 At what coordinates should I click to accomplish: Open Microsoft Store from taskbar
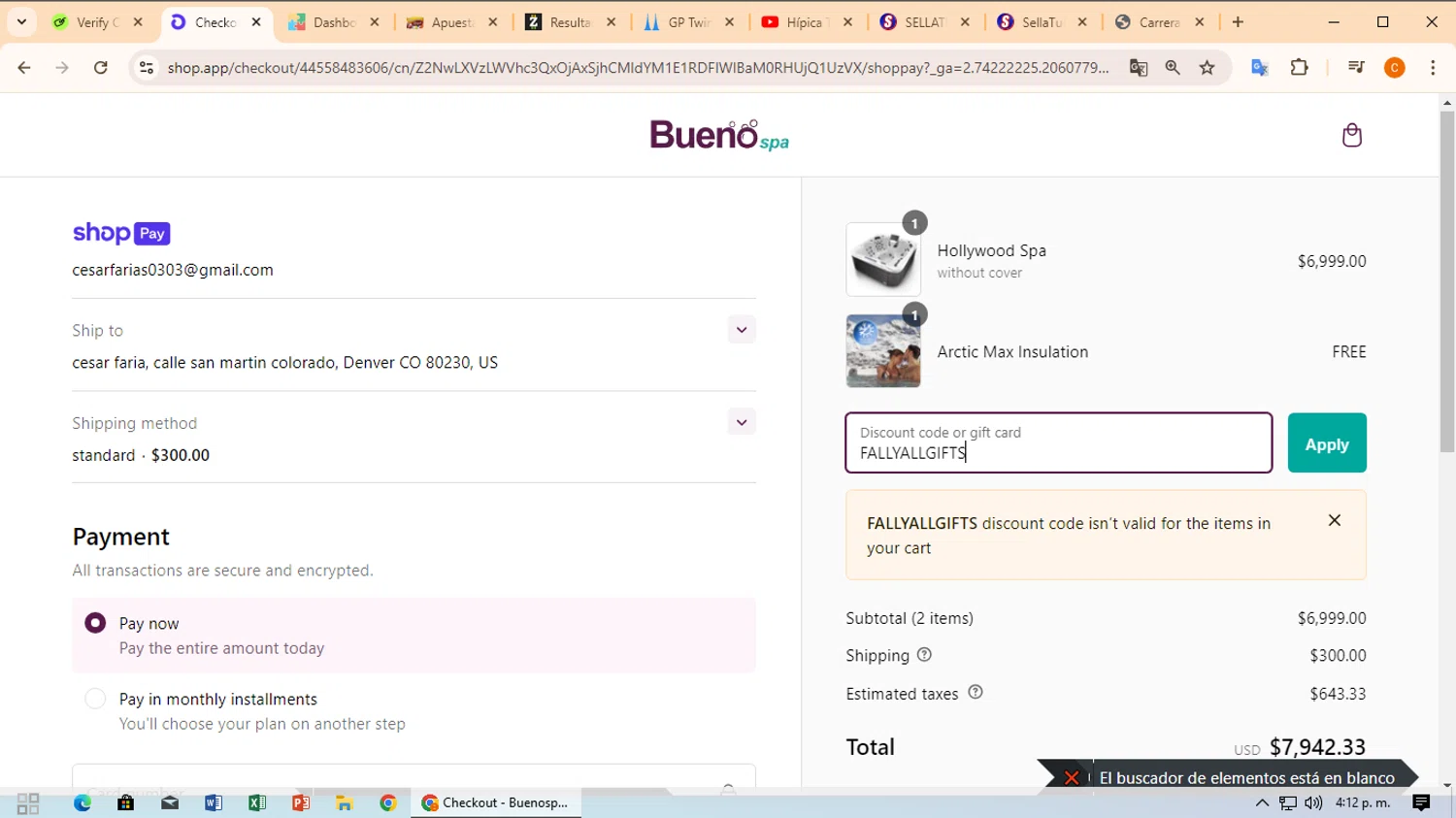[x=126, y=803]
